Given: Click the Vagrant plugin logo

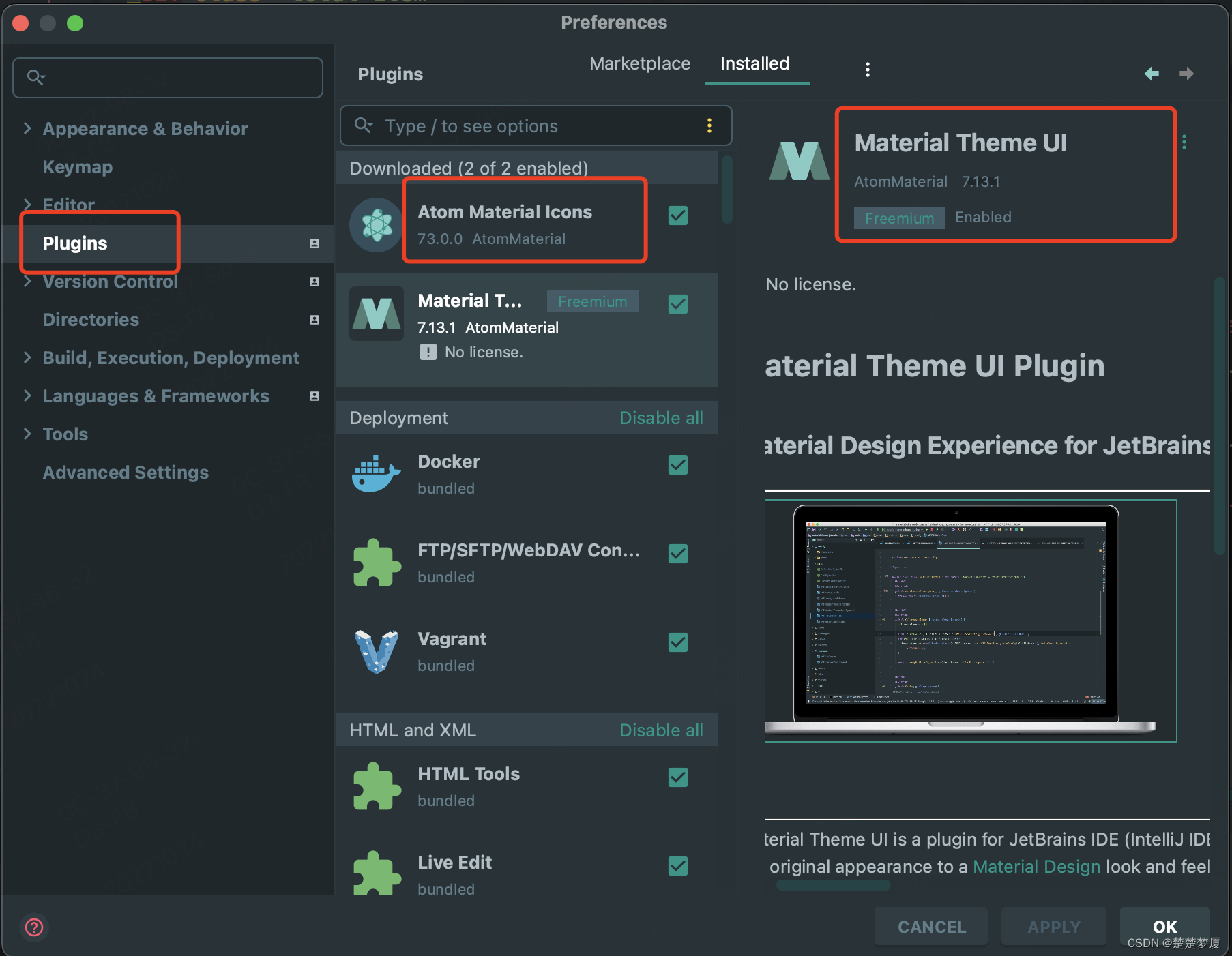Looking at the screenshot, I should tap(377, 652).
